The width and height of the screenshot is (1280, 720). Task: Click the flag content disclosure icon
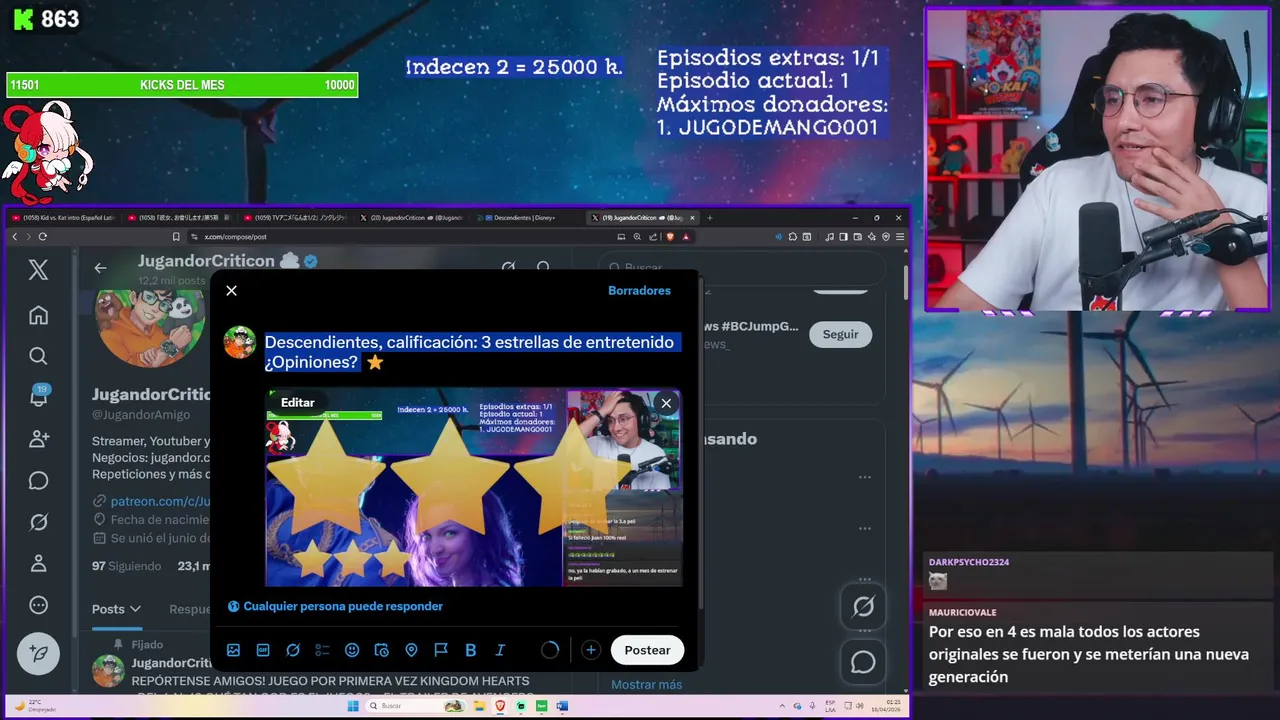click(441, 650)
